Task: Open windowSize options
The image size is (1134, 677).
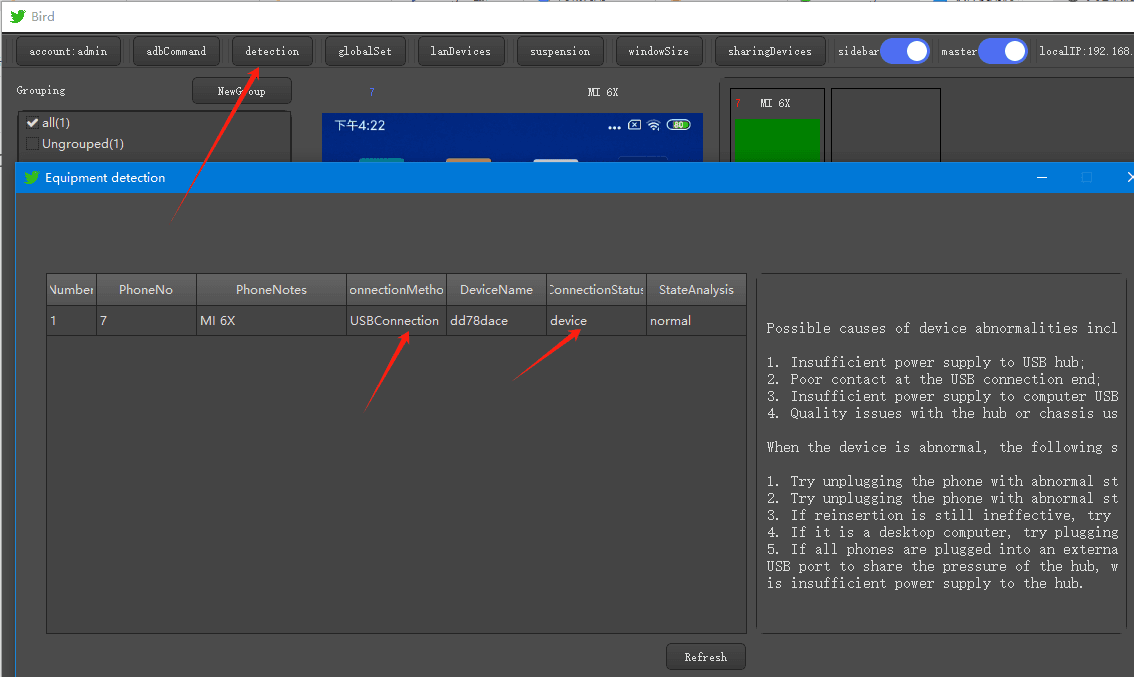Action: pyautogui.click(x=659, y=51)
